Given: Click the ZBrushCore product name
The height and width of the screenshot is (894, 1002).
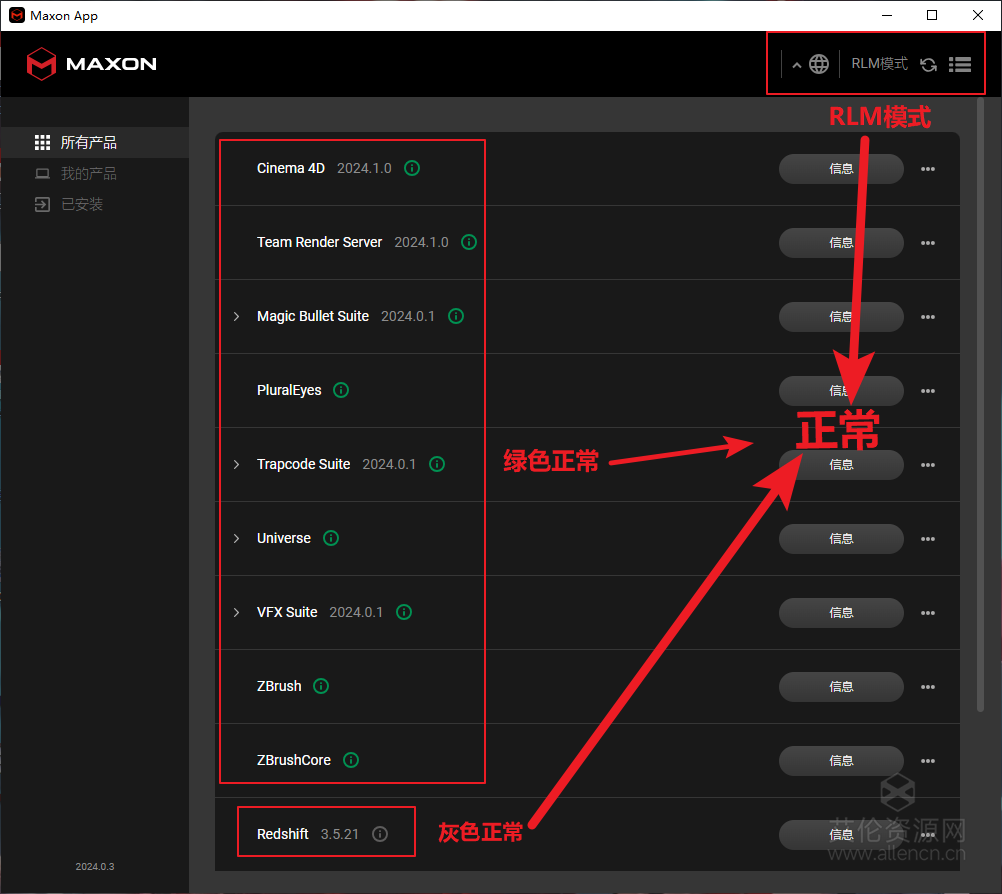Looking at the screenshot, I should coord(294,760).
